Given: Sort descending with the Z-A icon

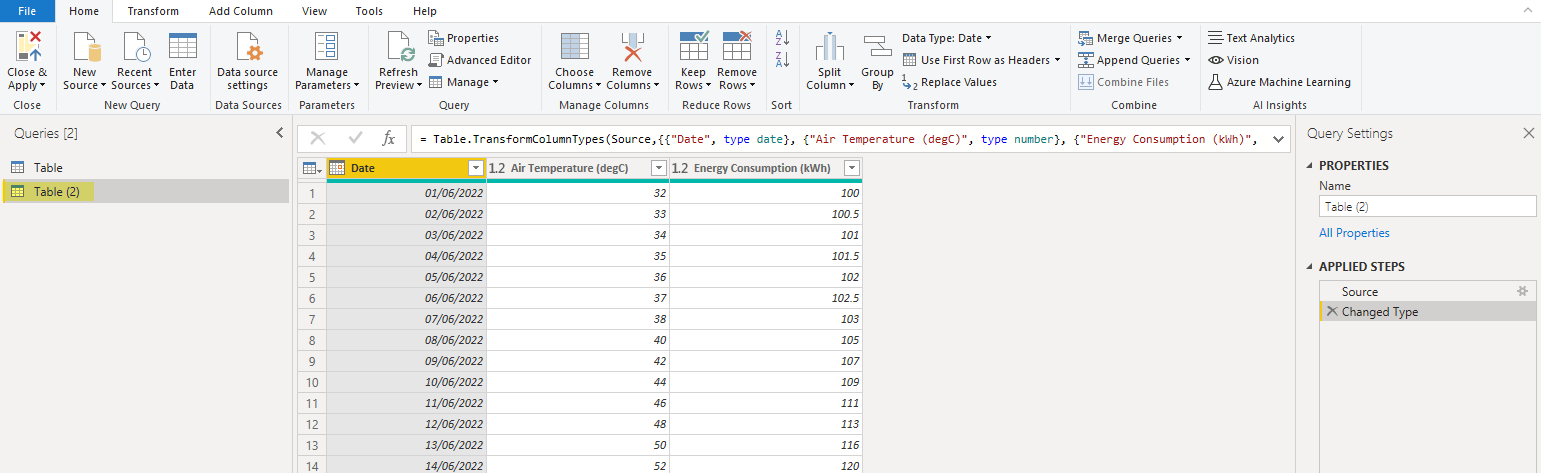Looking at the screenshot, I should pyautogui.click(x=782, y=60).
